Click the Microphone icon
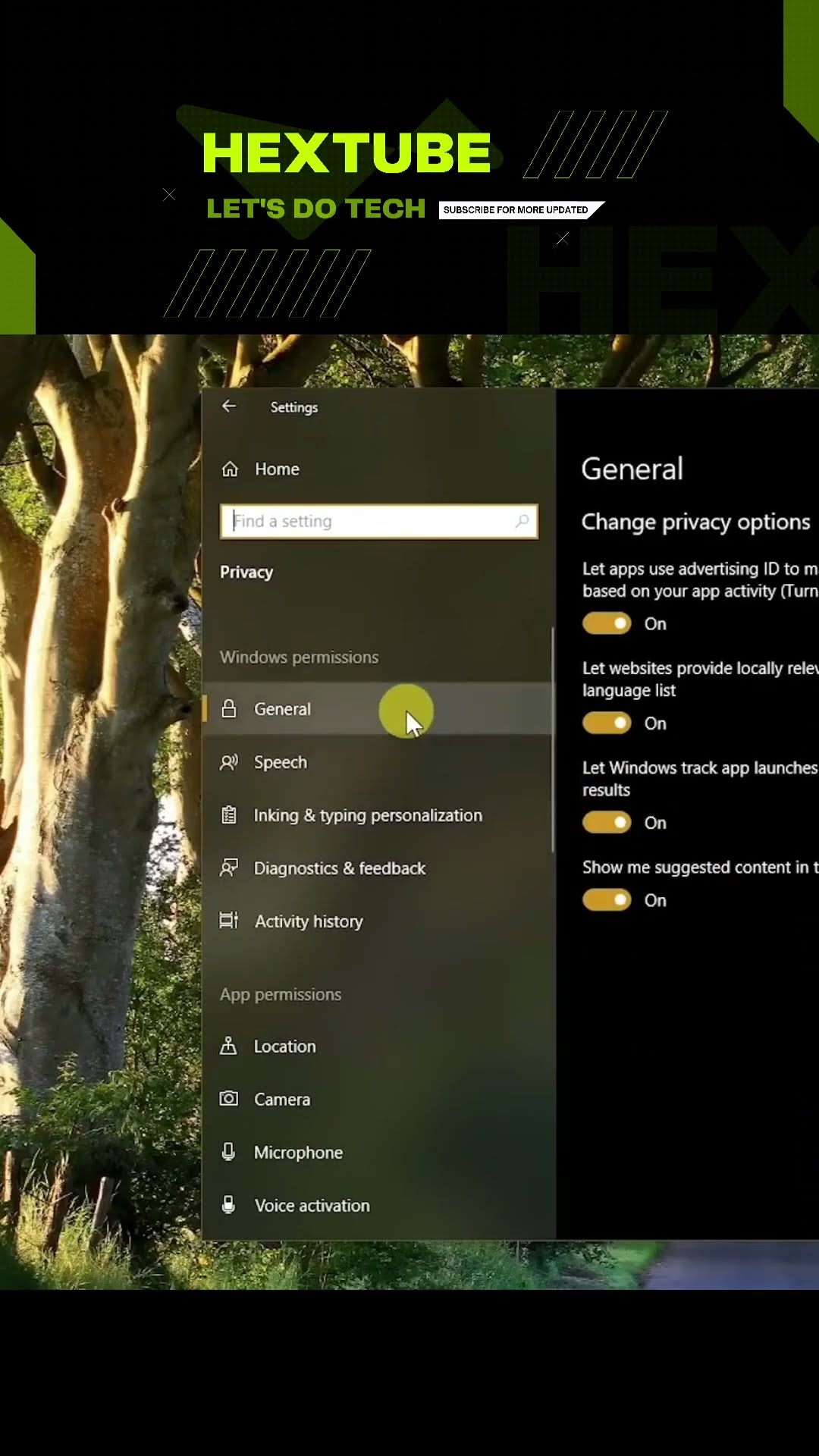 point(228,1153)
